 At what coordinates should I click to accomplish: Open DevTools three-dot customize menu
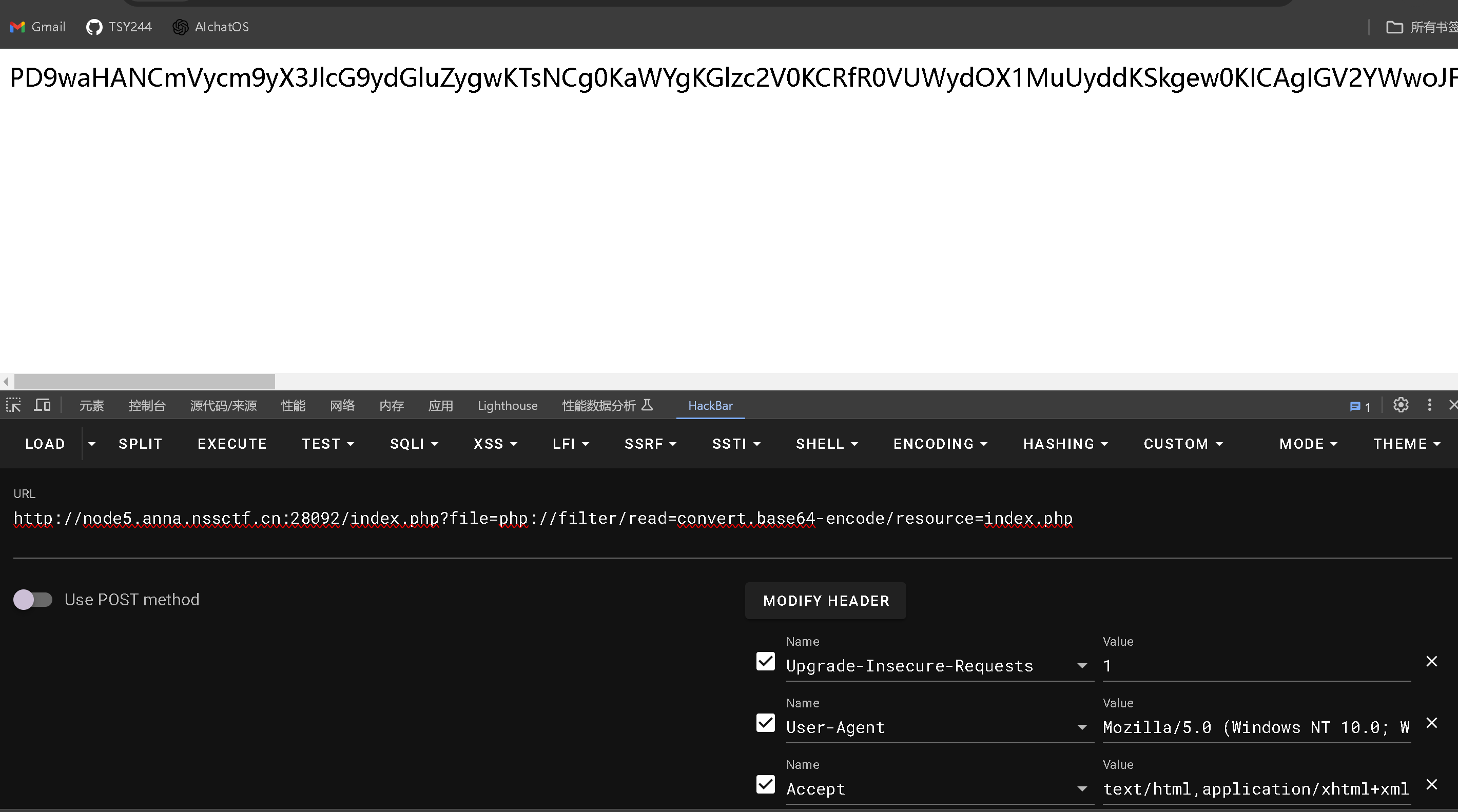1429,405
